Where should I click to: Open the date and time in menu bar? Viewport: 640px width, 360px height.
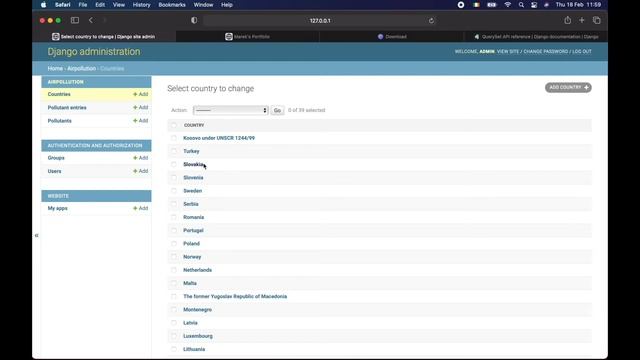pyautogui.click(x=578, y=5)
